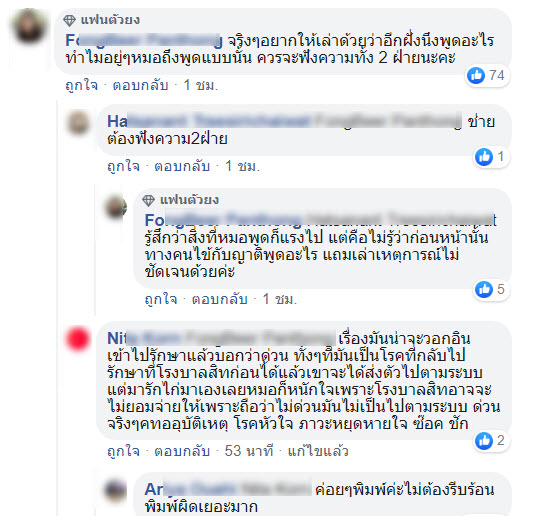The image size is (548, 516).
Task: Reply to the ต้องฟังความ2ฝ่าย comment
Action: (x=182, y=166)
